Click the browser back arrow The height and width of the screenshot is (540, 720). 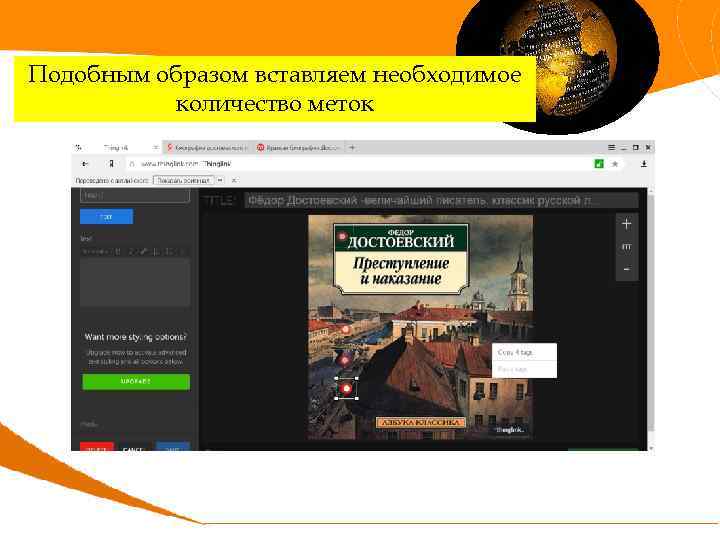[x=84, y=164]
